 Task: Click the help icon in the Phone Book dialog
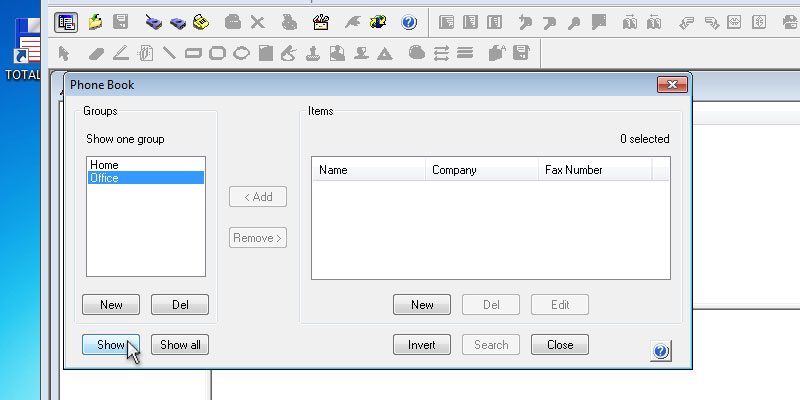click(660, 351)
